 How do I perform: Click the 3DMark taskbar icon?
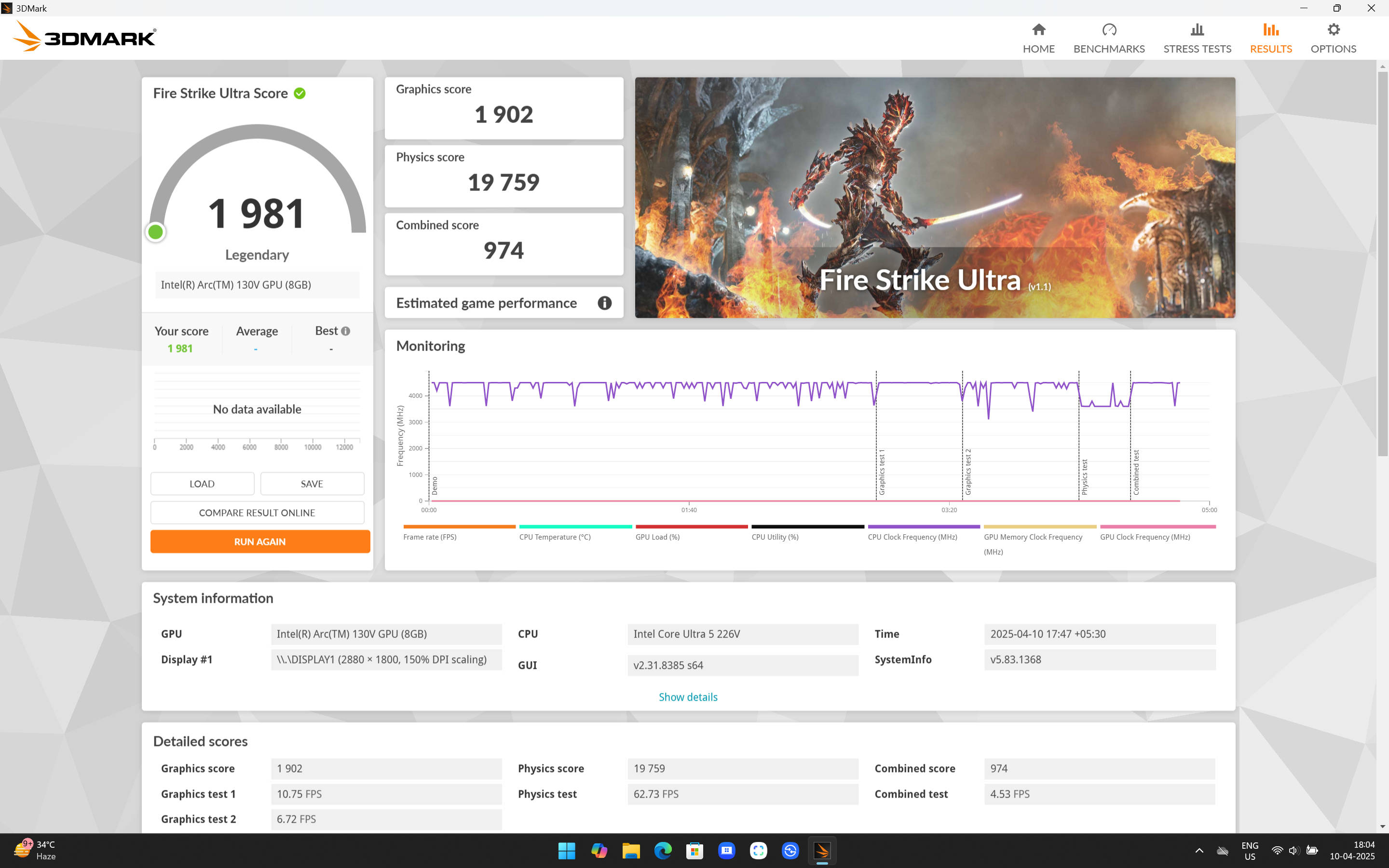(822, 850)
